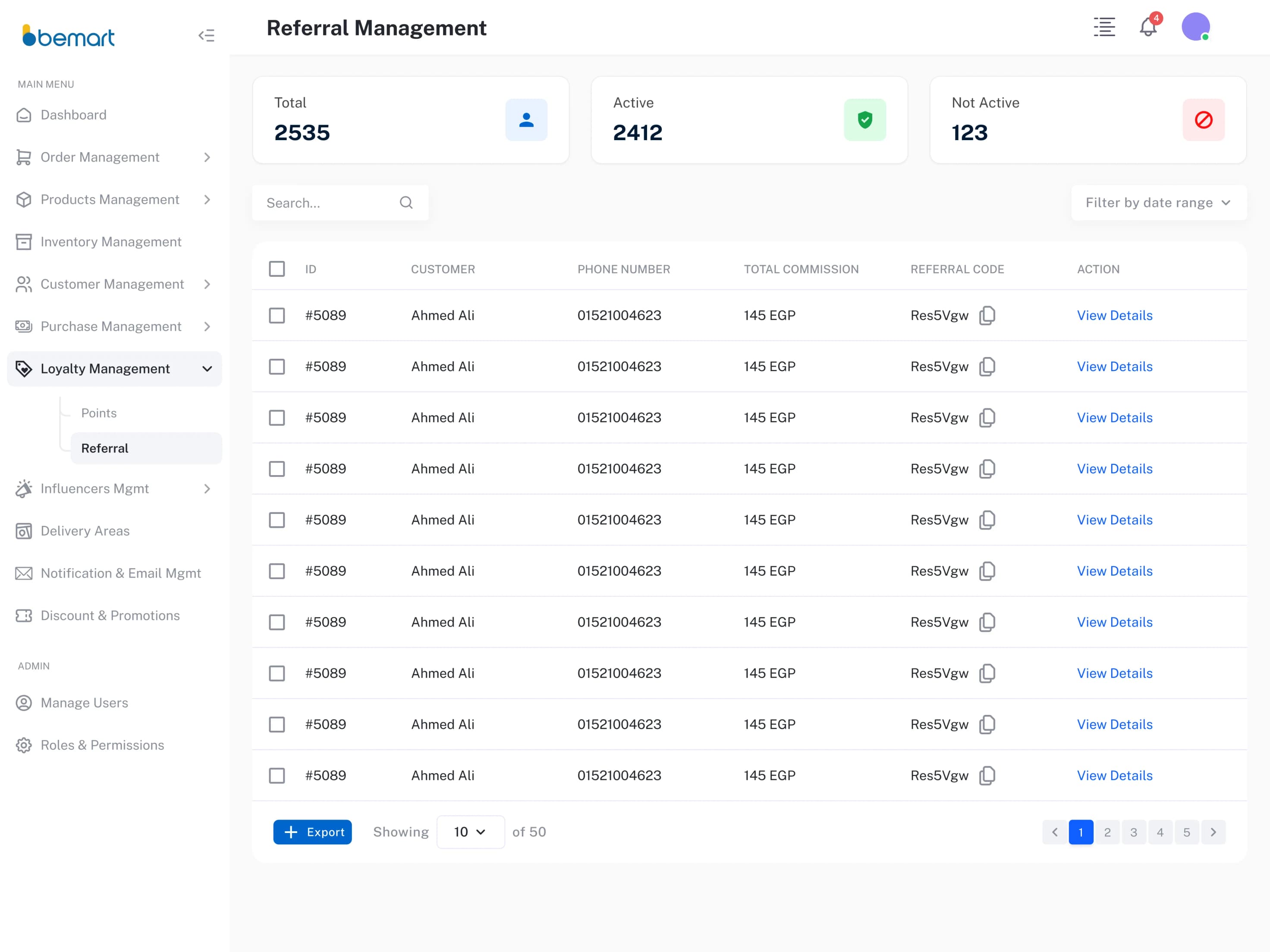Click the Discount & Promotions ticket icon
This screenshot has width=1270, height=952.
coord(24,616)
